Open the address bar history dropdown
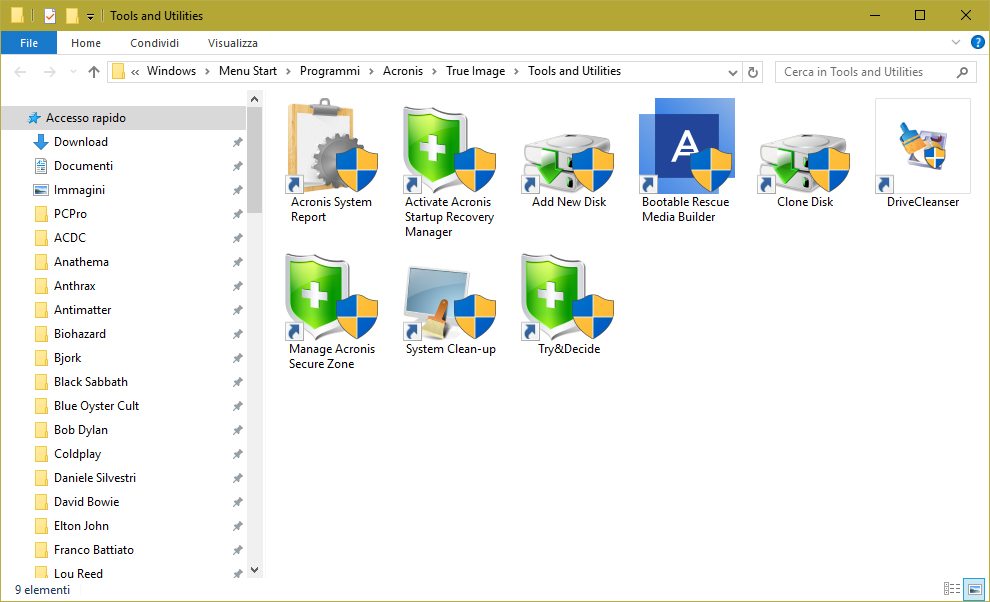This screenshot has height=602, width=990. [731, 72]
